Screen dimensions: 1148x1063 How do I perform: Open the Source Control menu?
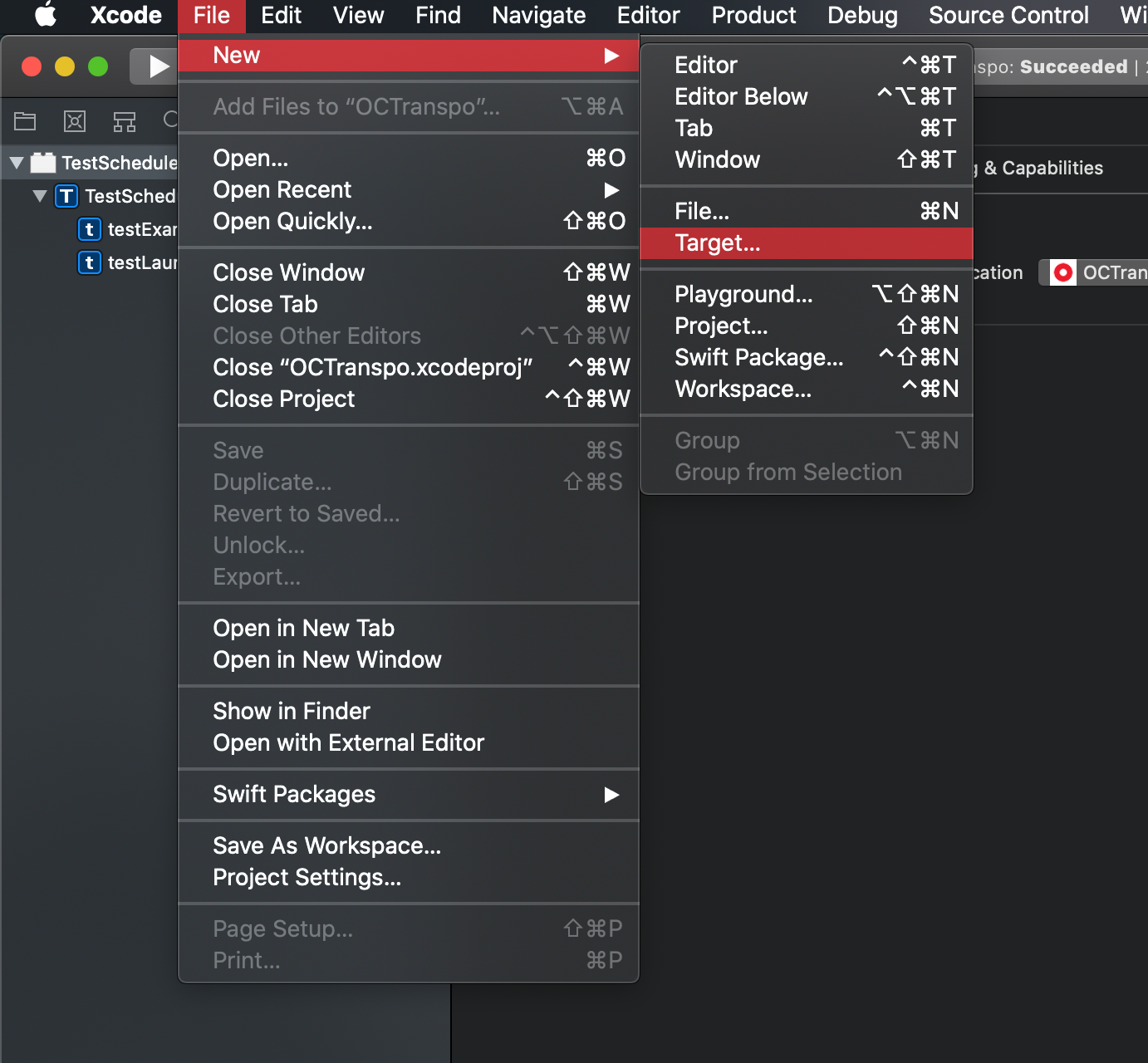pos(1008,15)
